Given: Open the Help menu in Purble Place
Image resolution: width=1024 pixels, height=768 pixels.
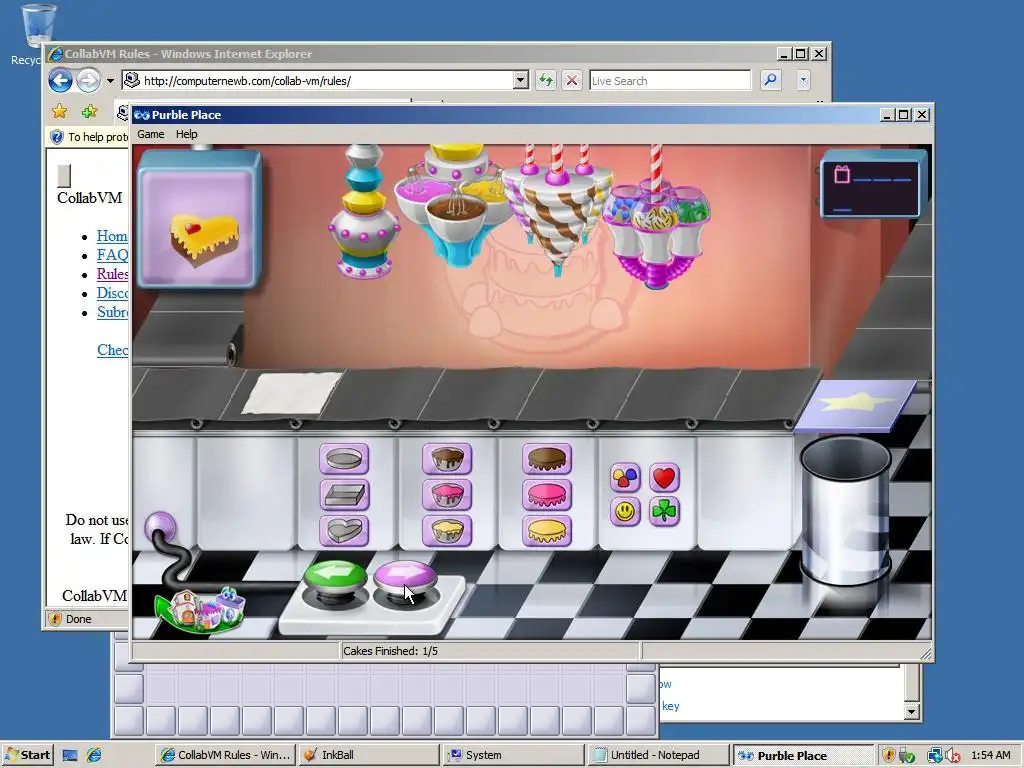Looking at the screenshot, I should point(187,134).
